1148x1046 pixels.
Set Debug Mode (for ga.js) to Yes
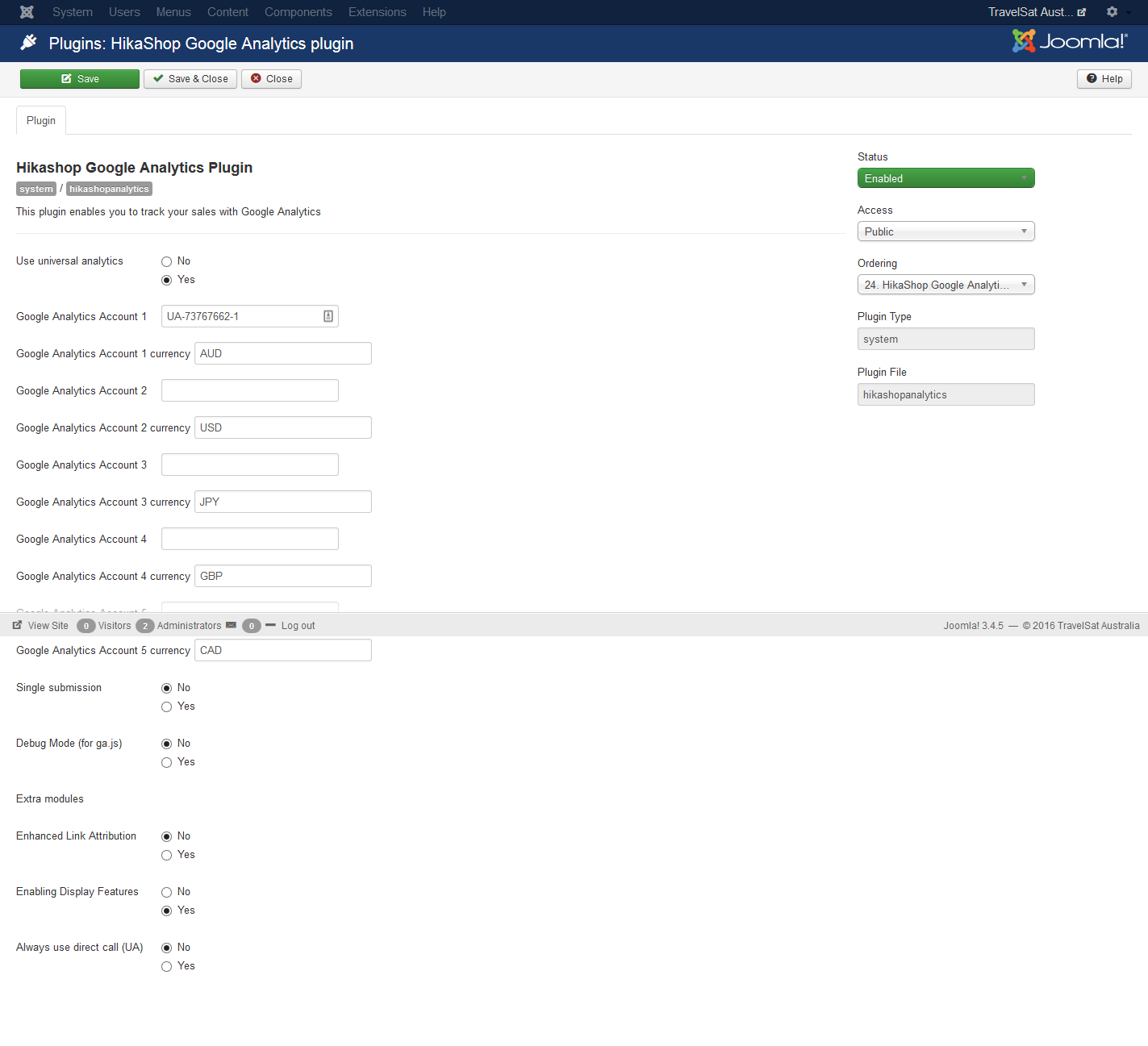[x=167, y=762]
